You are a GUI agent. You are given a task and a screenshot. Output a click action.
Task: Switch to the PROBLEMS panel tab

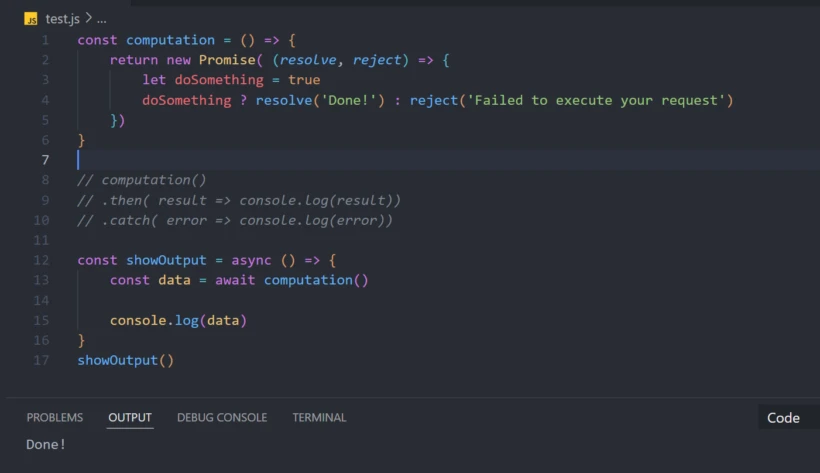point(55,417)
